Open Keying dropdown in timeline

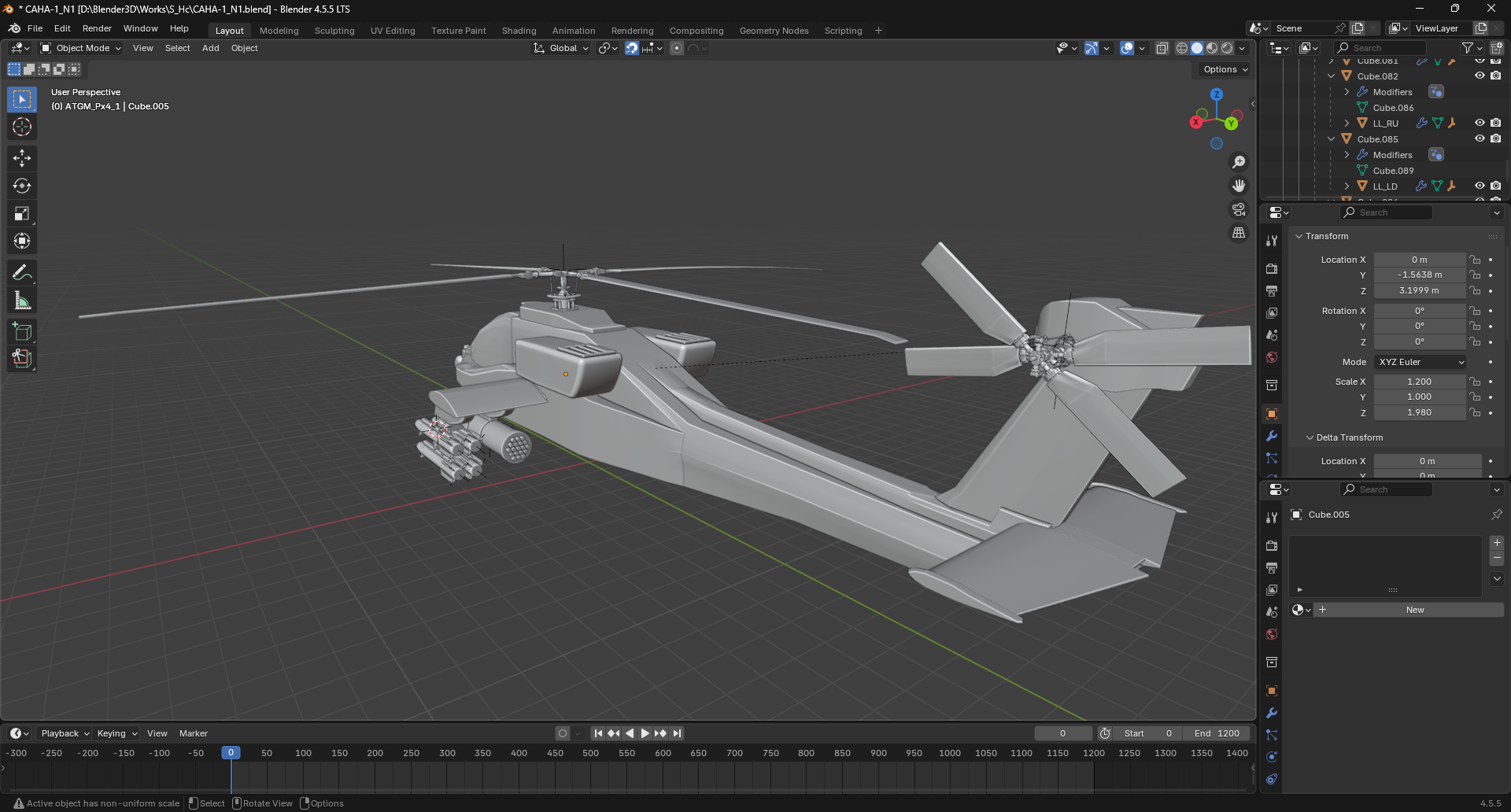click(x=116, y=733)
